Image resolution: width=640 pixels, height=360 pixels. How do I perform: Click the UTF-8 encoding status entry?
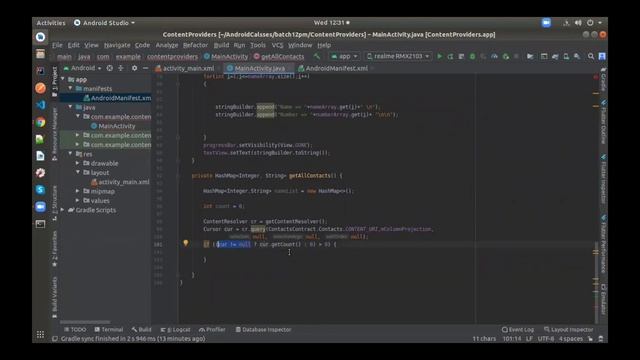coord(546,339)
